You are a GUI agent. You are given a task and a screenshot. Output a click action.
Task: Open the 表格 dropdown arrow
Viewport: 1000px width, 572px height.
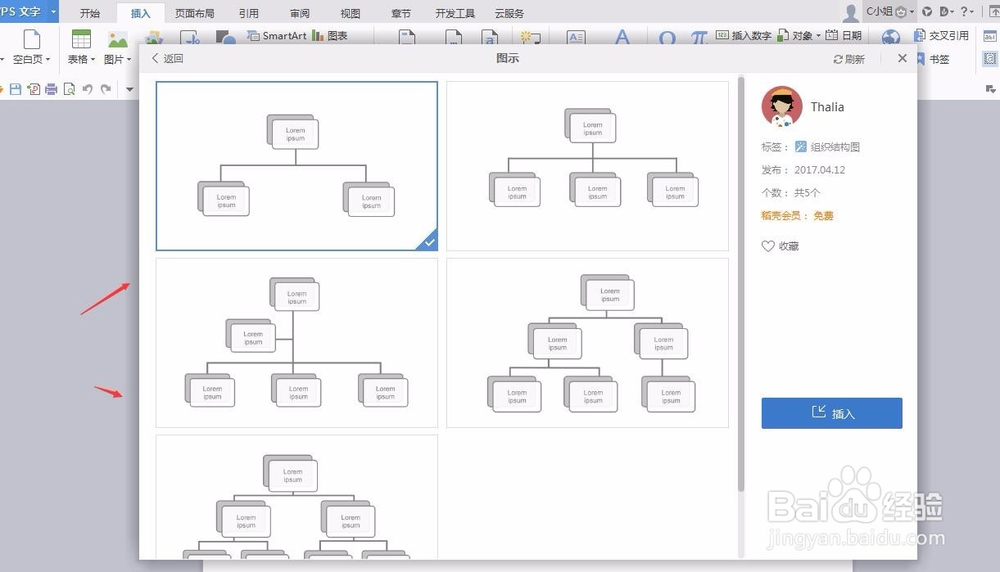pyautogui.click(x=93, y=59)
